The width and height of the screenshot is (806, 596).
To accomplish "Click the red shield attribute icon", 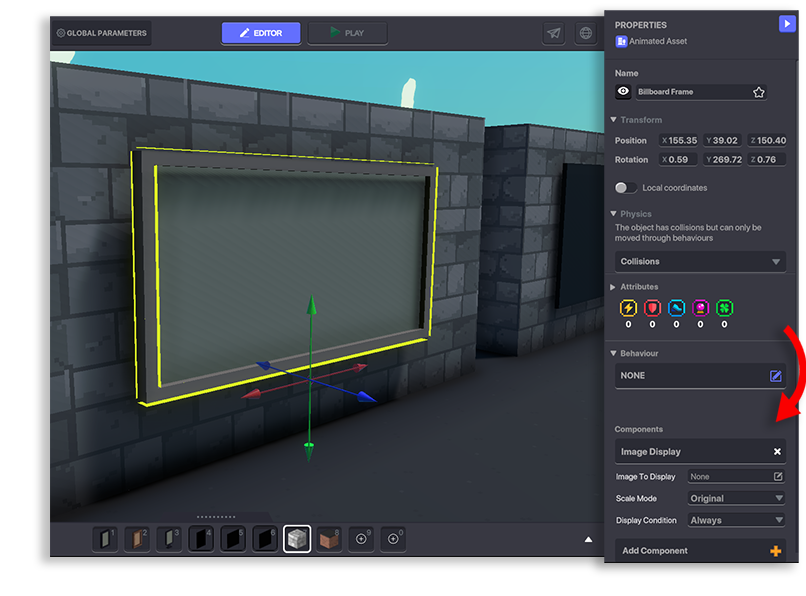I will tap(652, 309).
